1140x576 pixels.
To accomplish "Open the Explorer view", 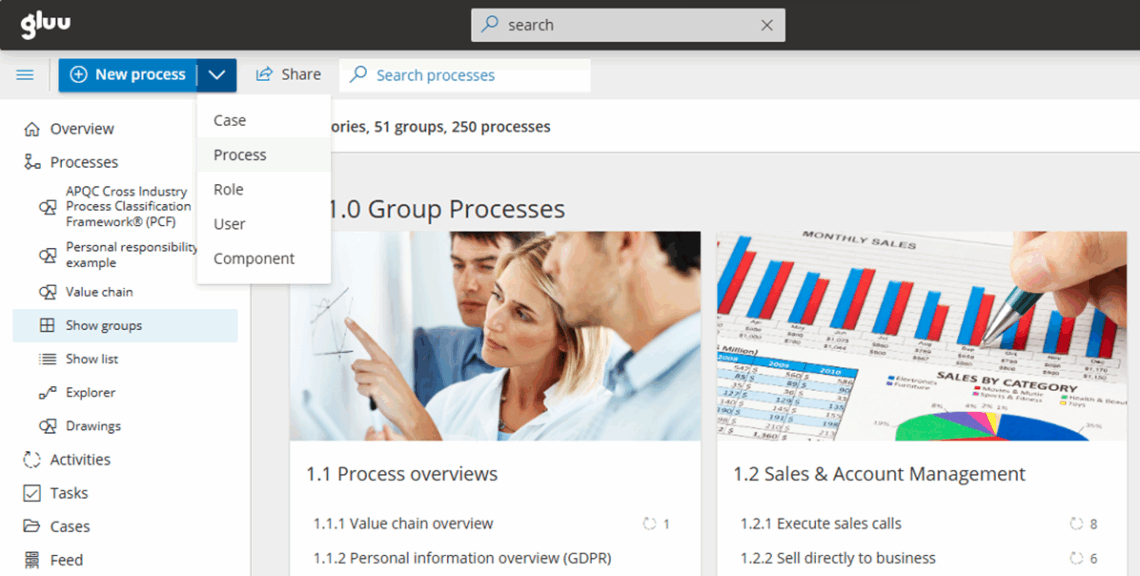I will [90, 393].
